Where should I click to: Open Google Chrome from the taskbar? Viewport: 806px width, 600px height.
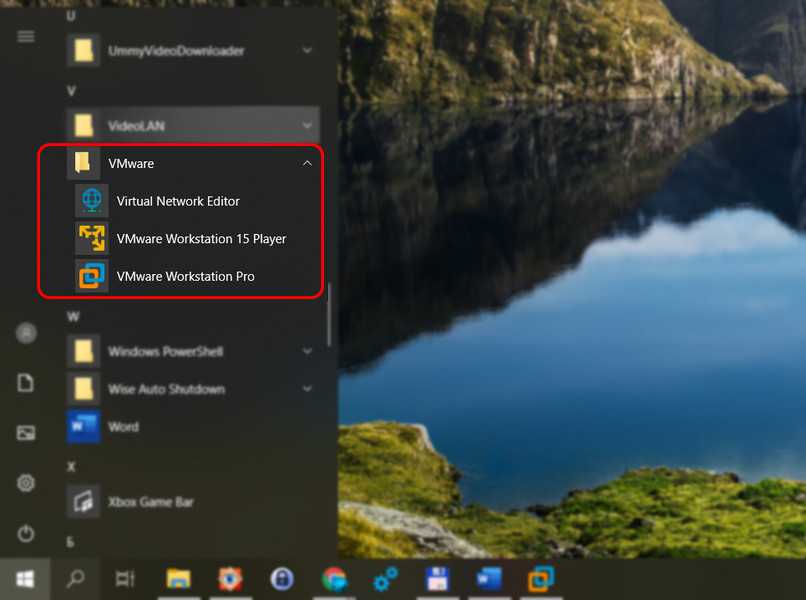point(334,578)
